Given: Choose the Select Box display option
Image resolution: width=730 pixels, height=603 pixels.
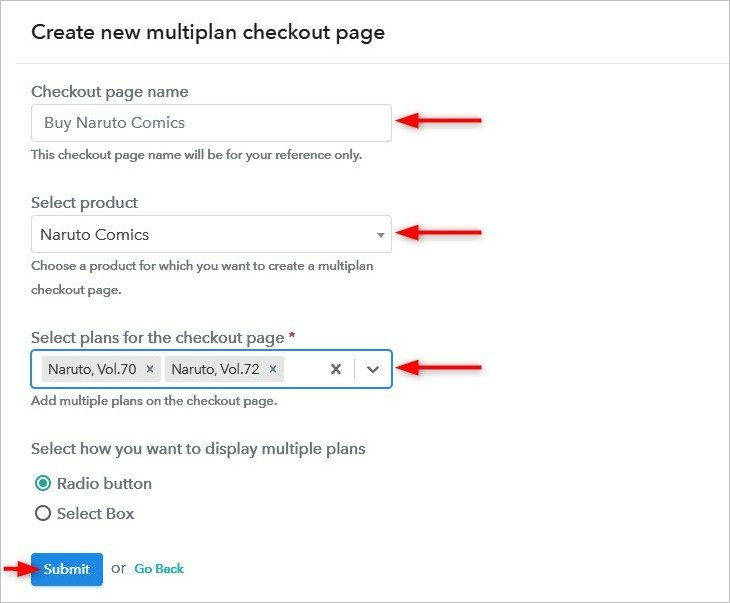Looking at the screenshot, I should coord(43,513).
